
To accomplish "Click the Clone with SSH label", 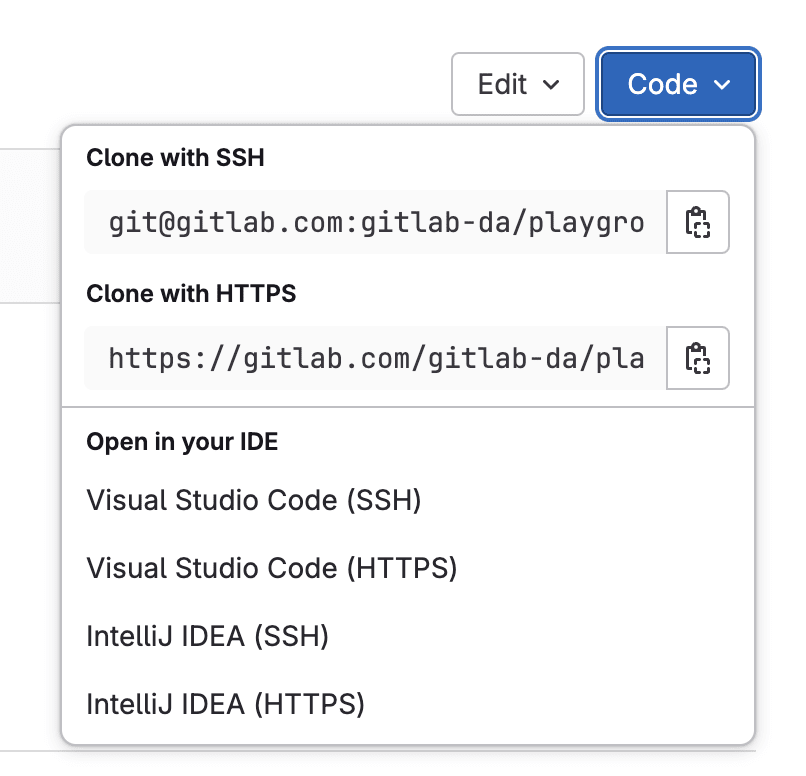I will tap(175, 157).
